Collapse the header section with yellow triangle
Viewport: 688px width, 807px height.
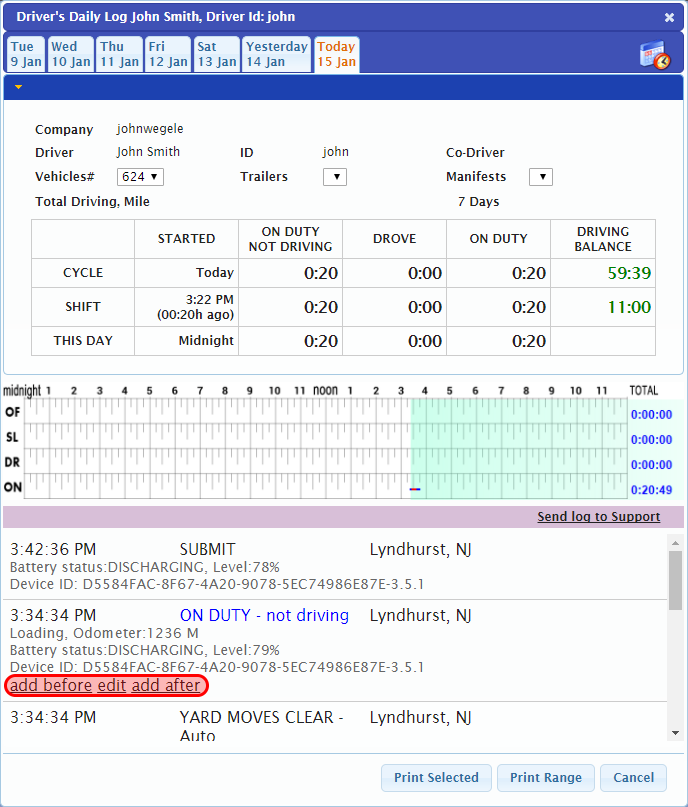point(19,87)
